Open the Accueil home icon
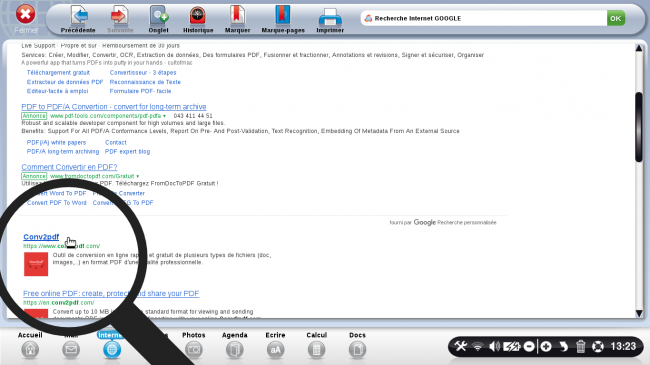This screenshot has width=650, height=365. pyautogui.click(x=30, y=350)
